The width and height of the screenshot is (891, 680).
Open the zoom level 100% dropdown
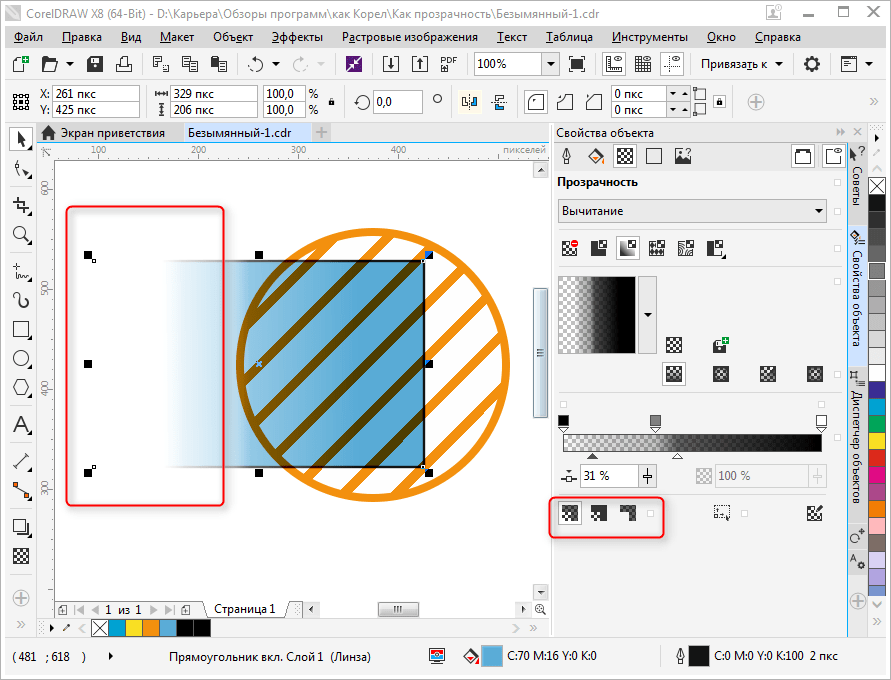[x=549, y=64]
